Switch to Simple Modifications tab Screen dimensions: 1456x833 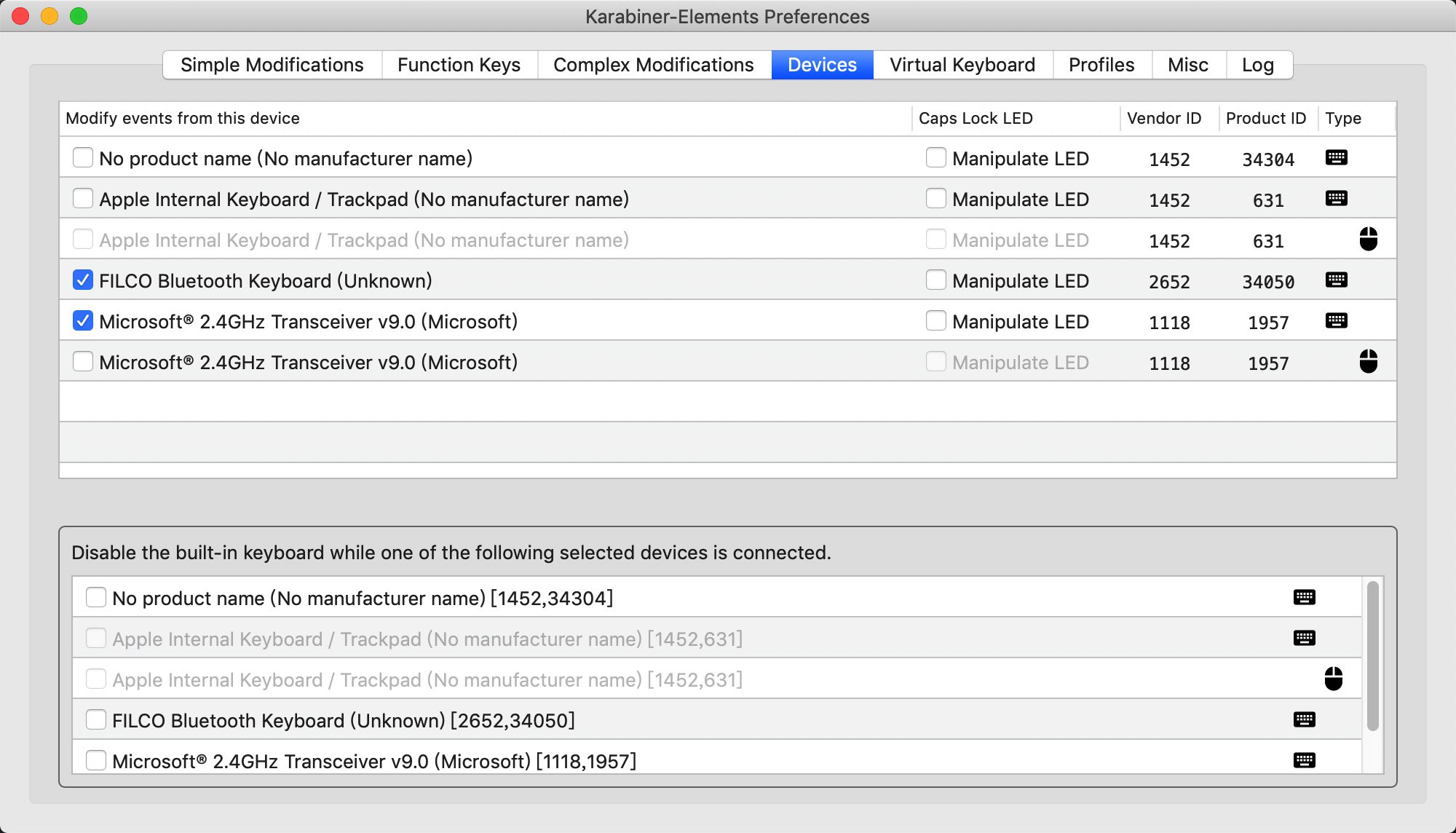272,64
